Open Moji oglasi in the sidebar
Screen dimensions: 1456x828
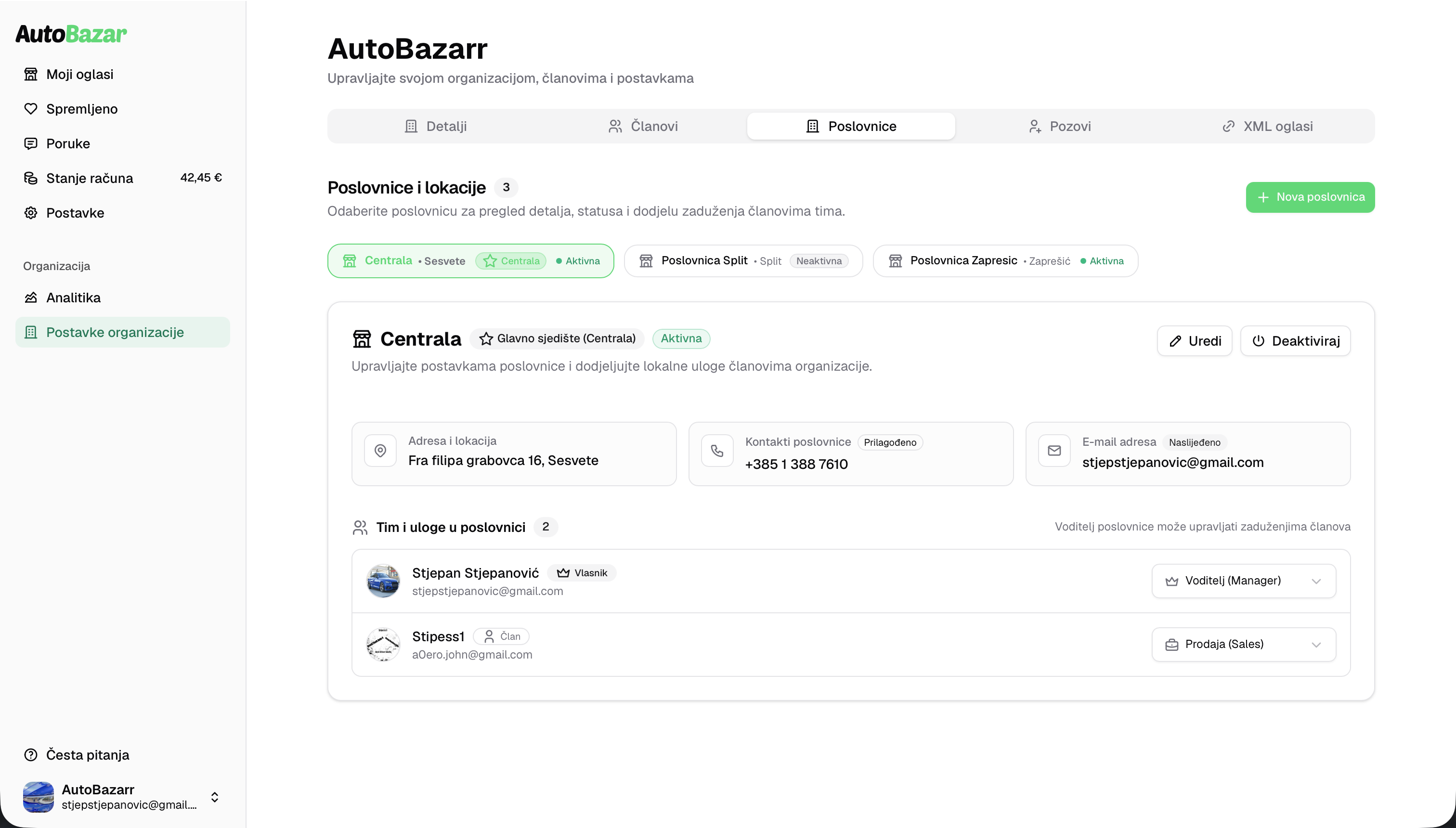(x=123, y=75)
